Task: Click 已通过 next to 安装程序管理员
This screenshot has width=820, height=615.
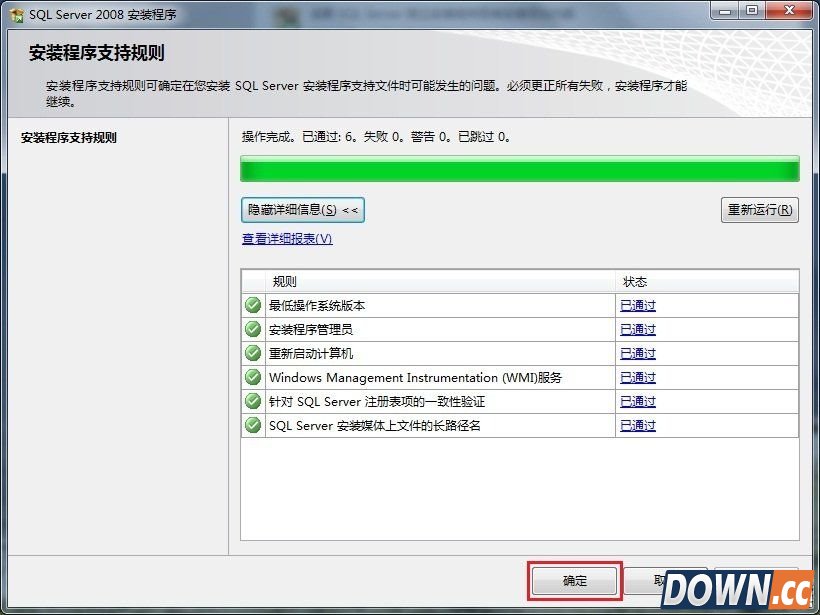Action: click(x=637, y=329)
